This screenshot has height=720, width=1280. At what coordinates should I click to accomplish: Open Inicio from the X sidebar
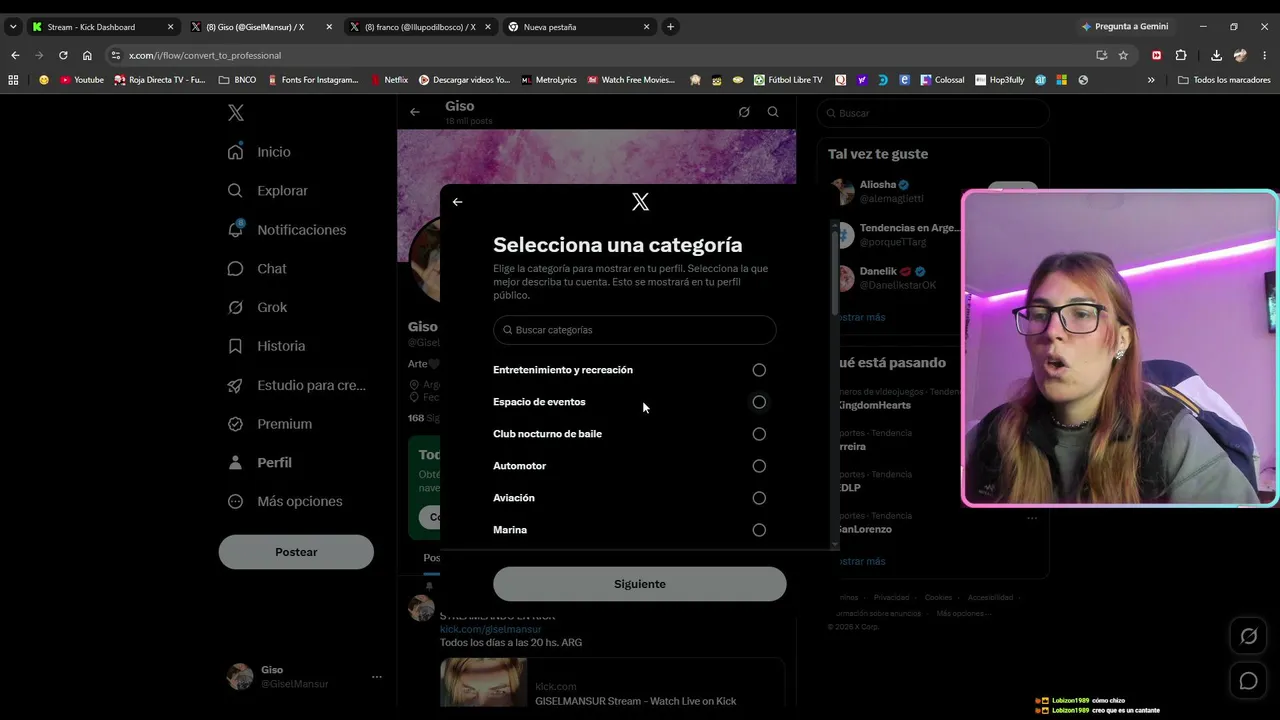(x=259, y=152)
